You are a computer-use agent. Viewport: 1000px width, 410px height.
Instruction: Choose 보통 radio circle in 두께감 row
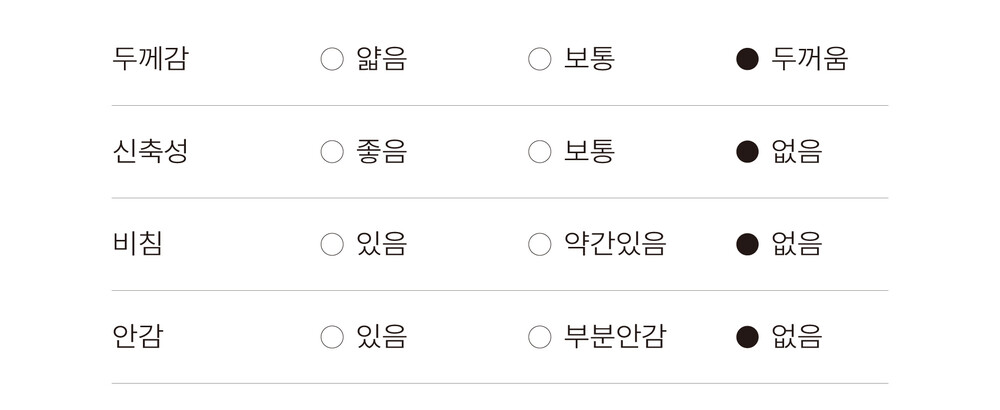540,59
